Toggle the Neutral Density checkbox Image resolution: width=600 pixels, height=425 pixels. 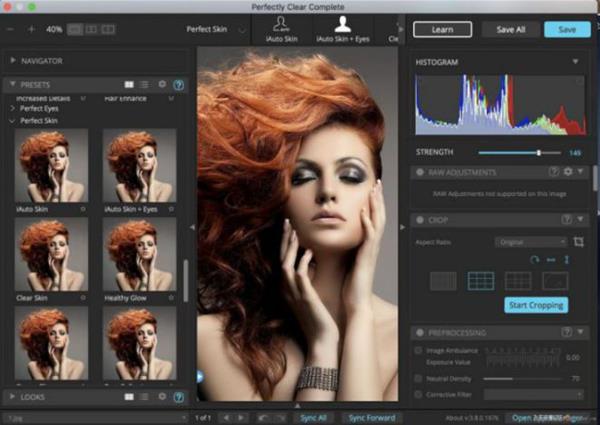(418, 379)
